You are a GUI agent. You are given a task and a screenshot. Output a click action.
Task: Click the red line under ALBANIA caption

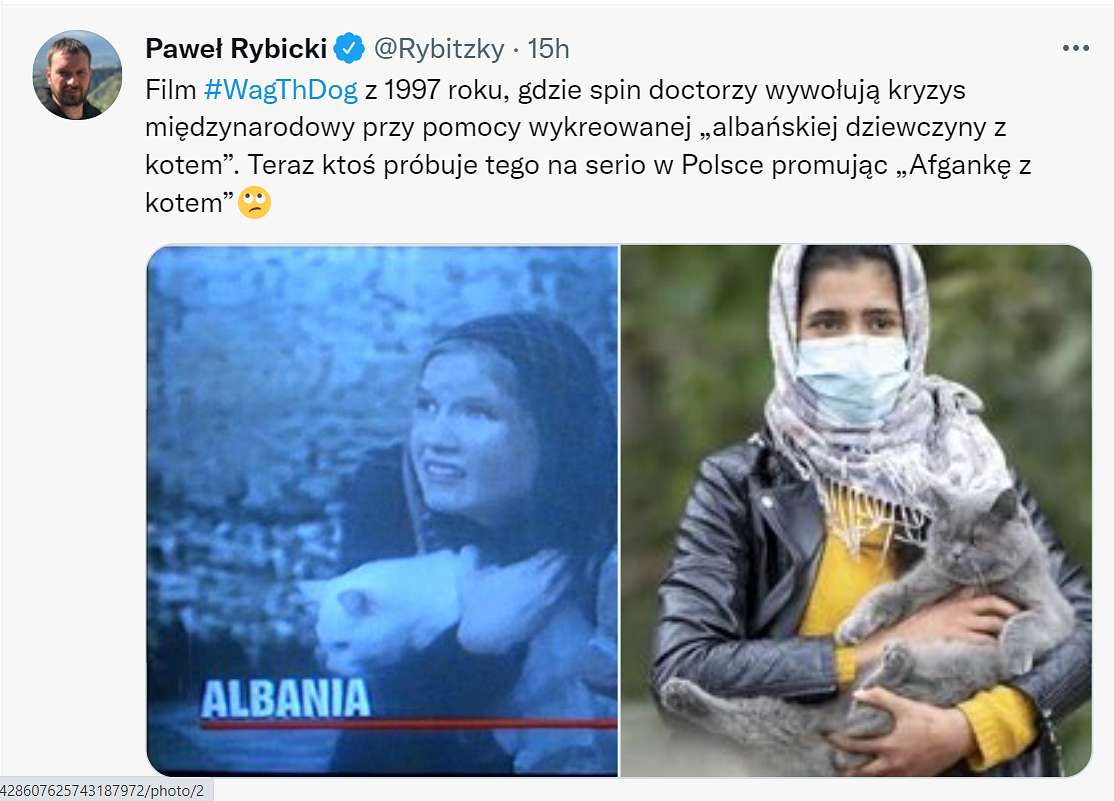pos(409,724)
